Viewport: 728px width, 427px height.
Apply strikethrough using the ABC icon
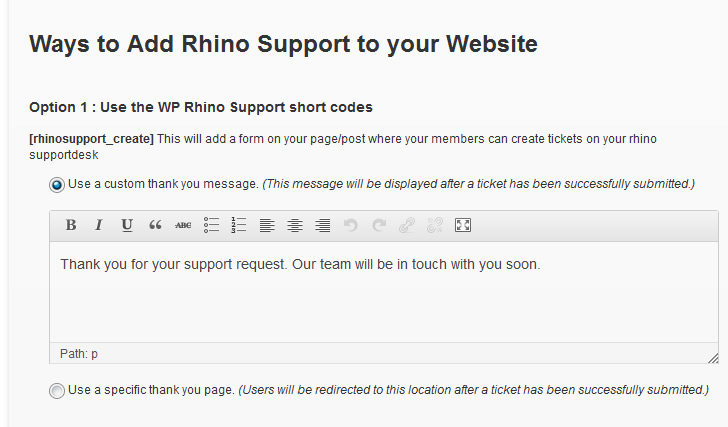point(183,225)
